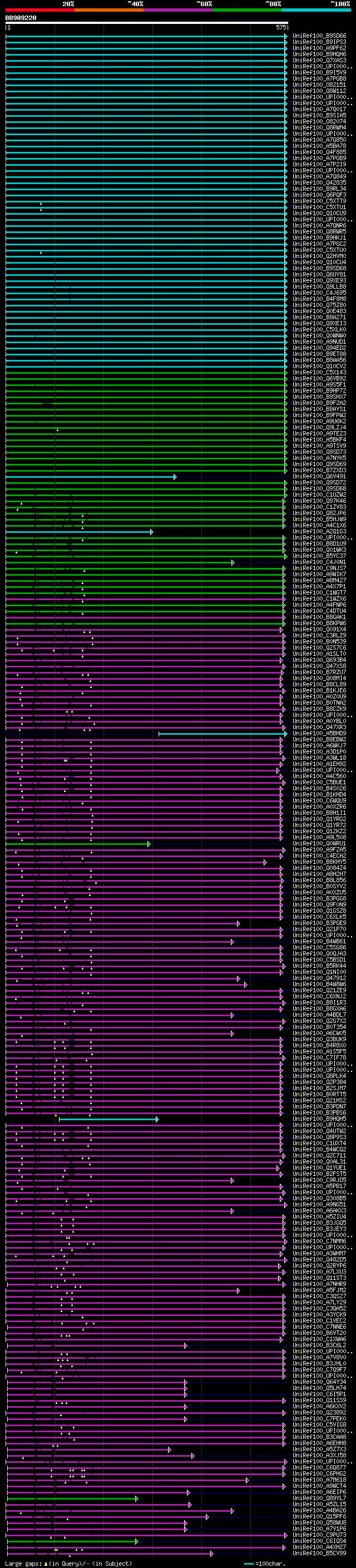
Task: Click the green alignment bar for UniRef100_Q9SD69
Action: pyautogui.click(x=147, y=464)
